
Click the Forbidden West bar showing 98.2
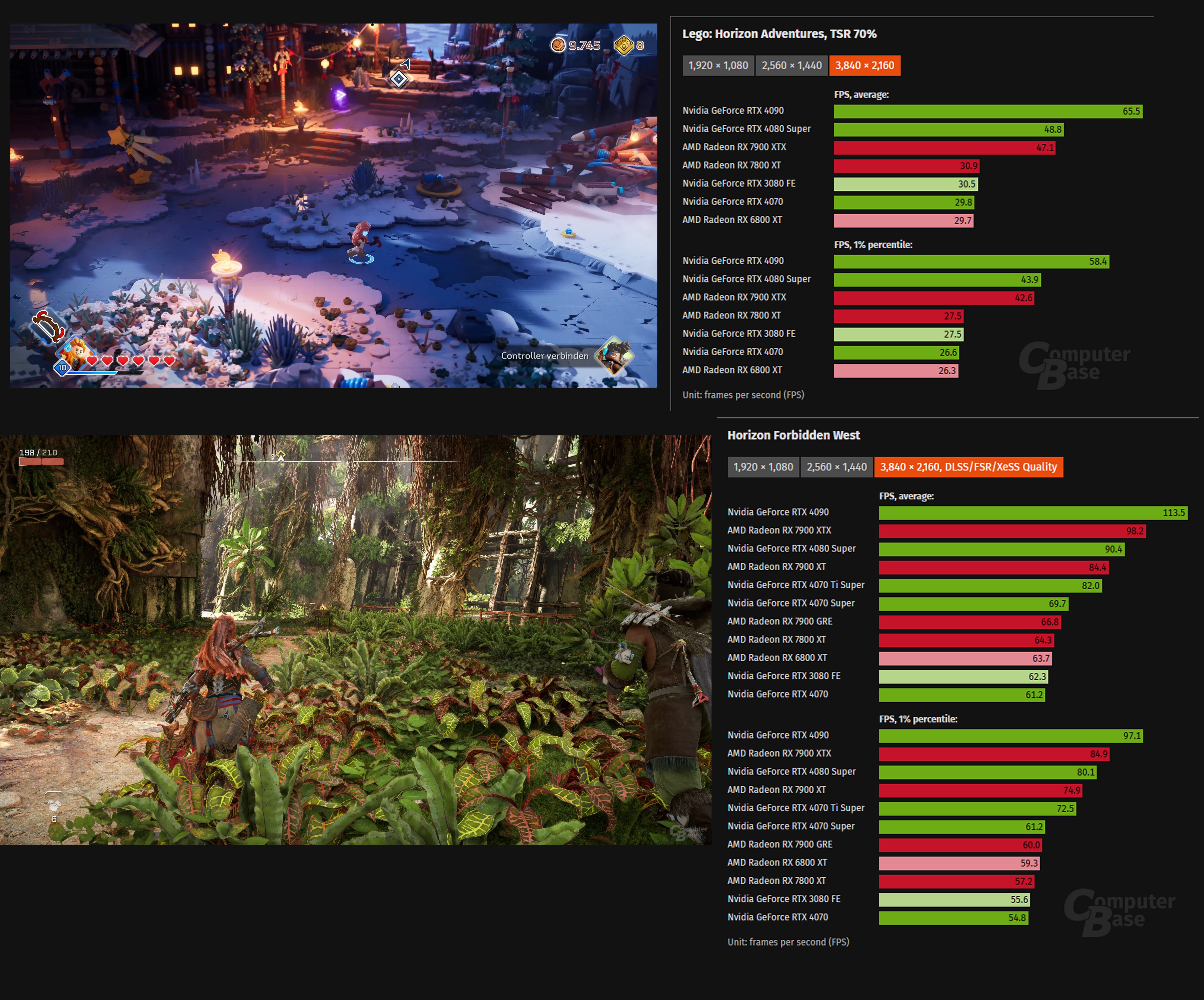point(1013,531)
